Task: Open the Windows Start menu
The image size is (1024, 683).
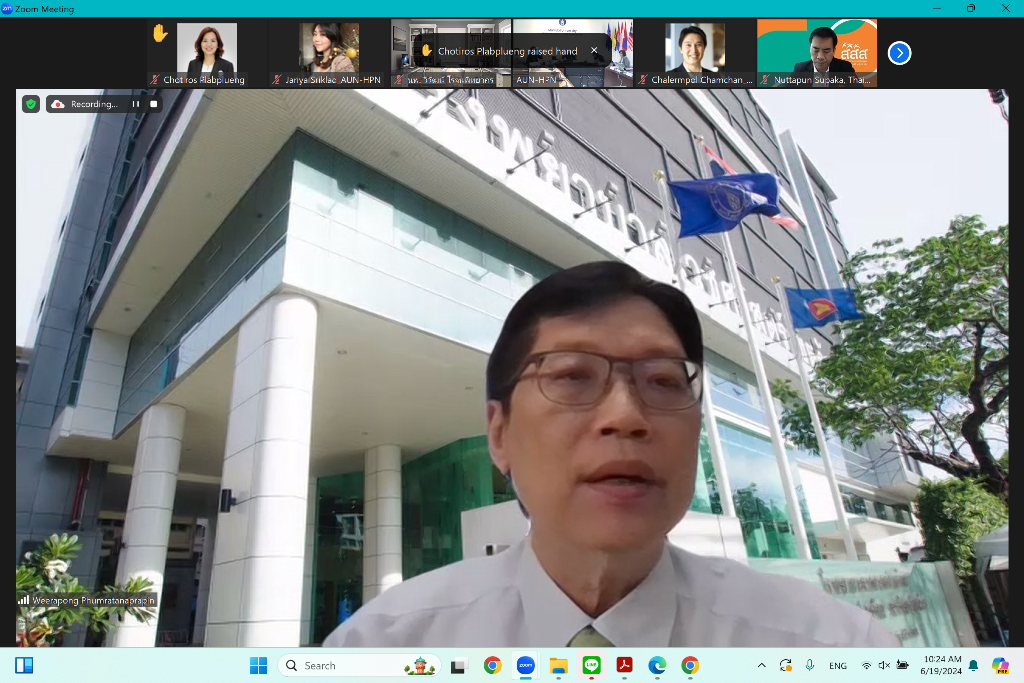Action: pos(258,666)
